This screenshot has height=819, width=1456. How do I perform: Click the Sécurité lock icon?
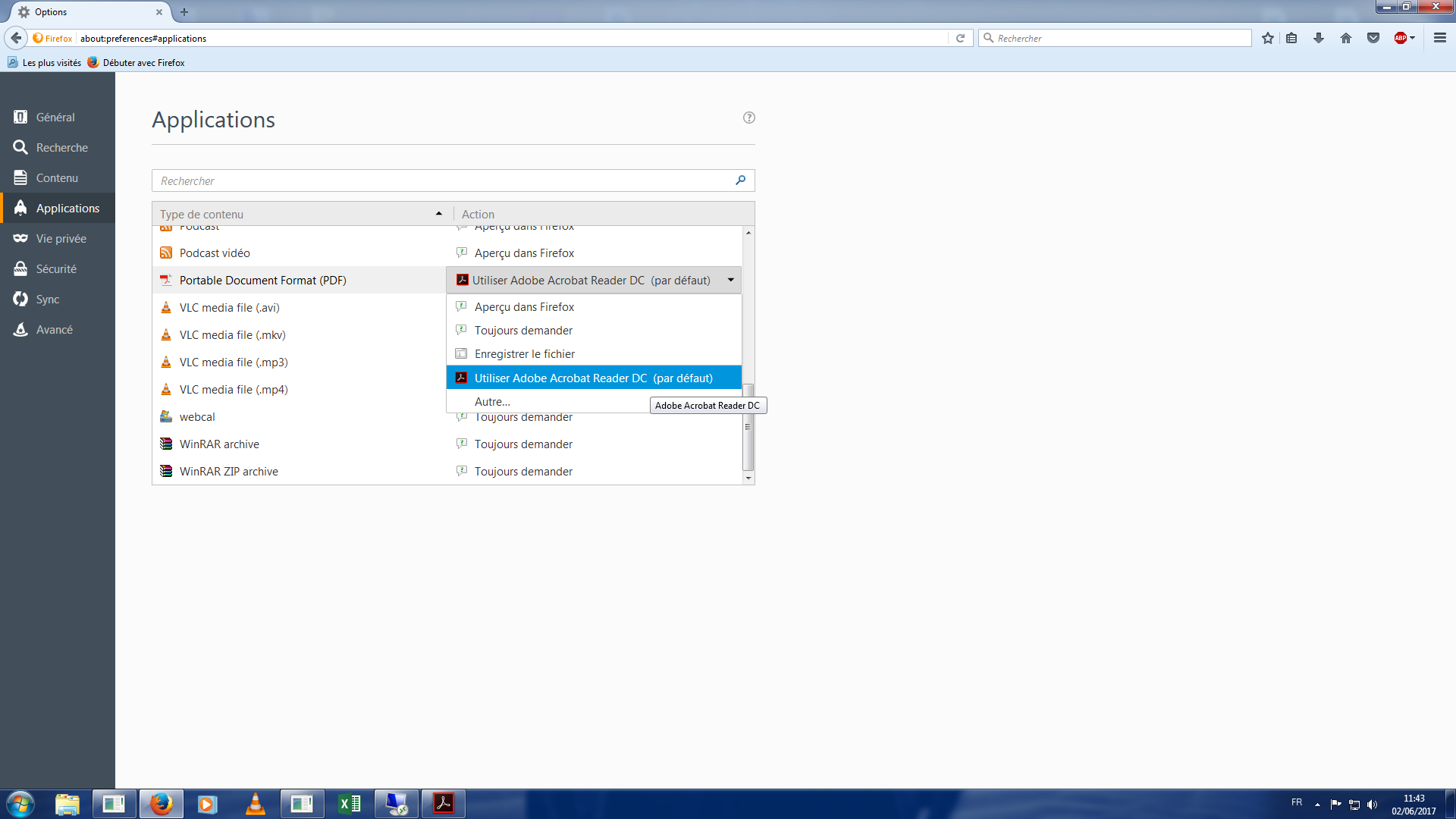[20, 268]
